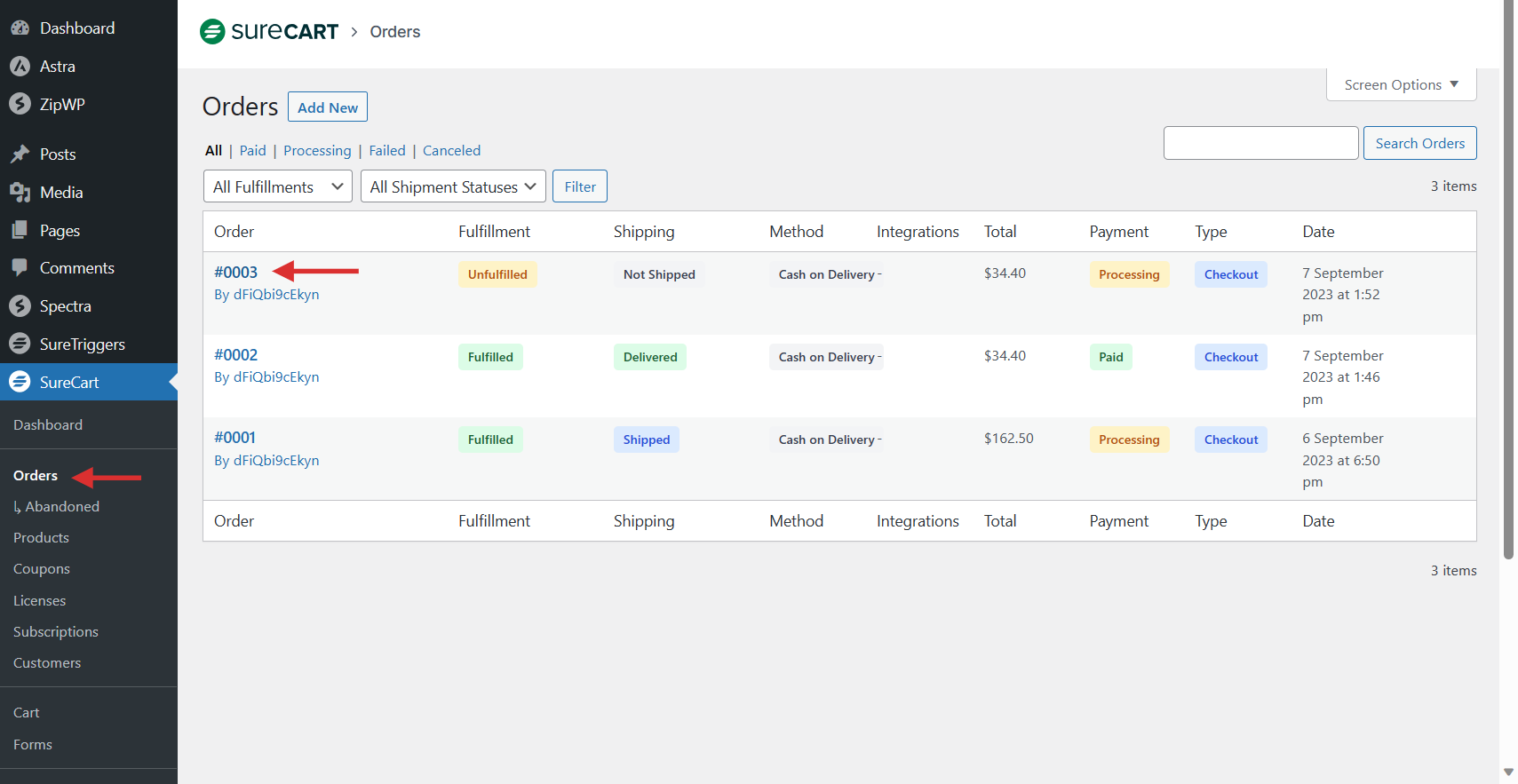This screenshot has width=1518, height=784.
Task: Click the Comments speech bubble icon
Action: point(20,268)
